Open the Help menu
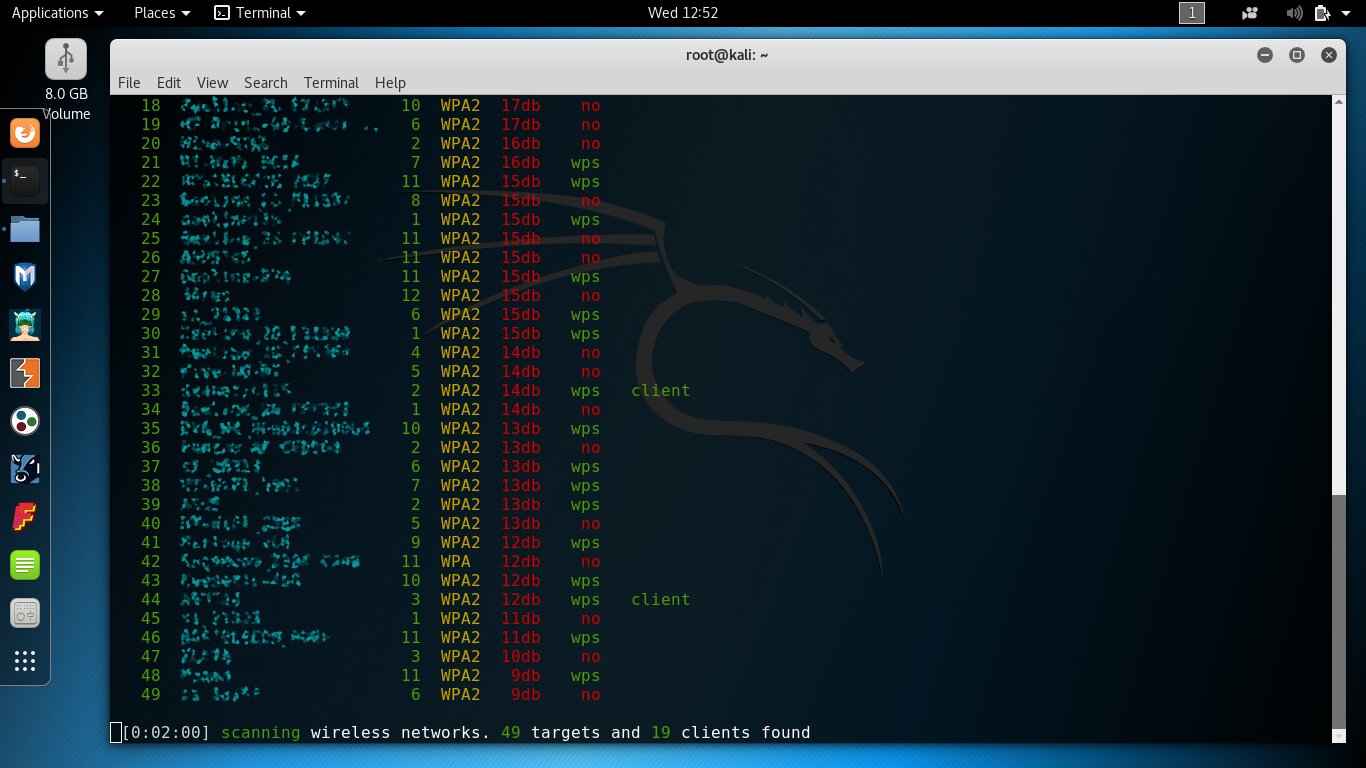Viewport: 1366px width, 768px height. 390,83
